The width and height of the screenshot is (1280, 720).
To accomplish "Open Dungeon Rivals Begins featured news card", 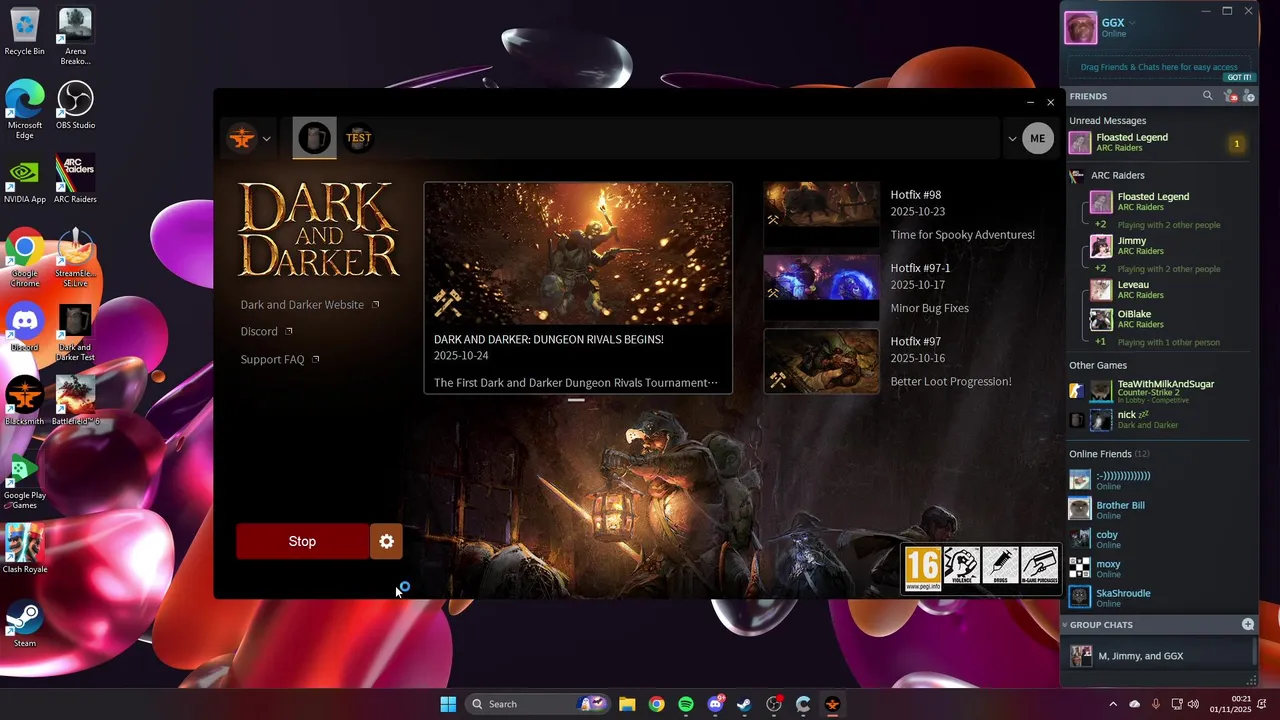I will click(578, 288).
